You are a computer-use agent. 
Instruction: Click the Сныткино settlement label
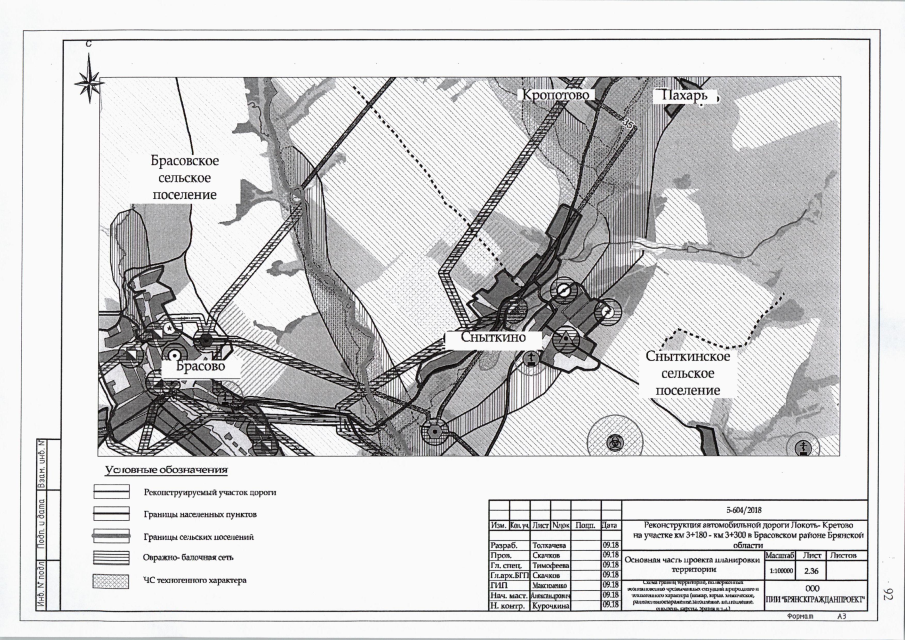pos(494,337)
